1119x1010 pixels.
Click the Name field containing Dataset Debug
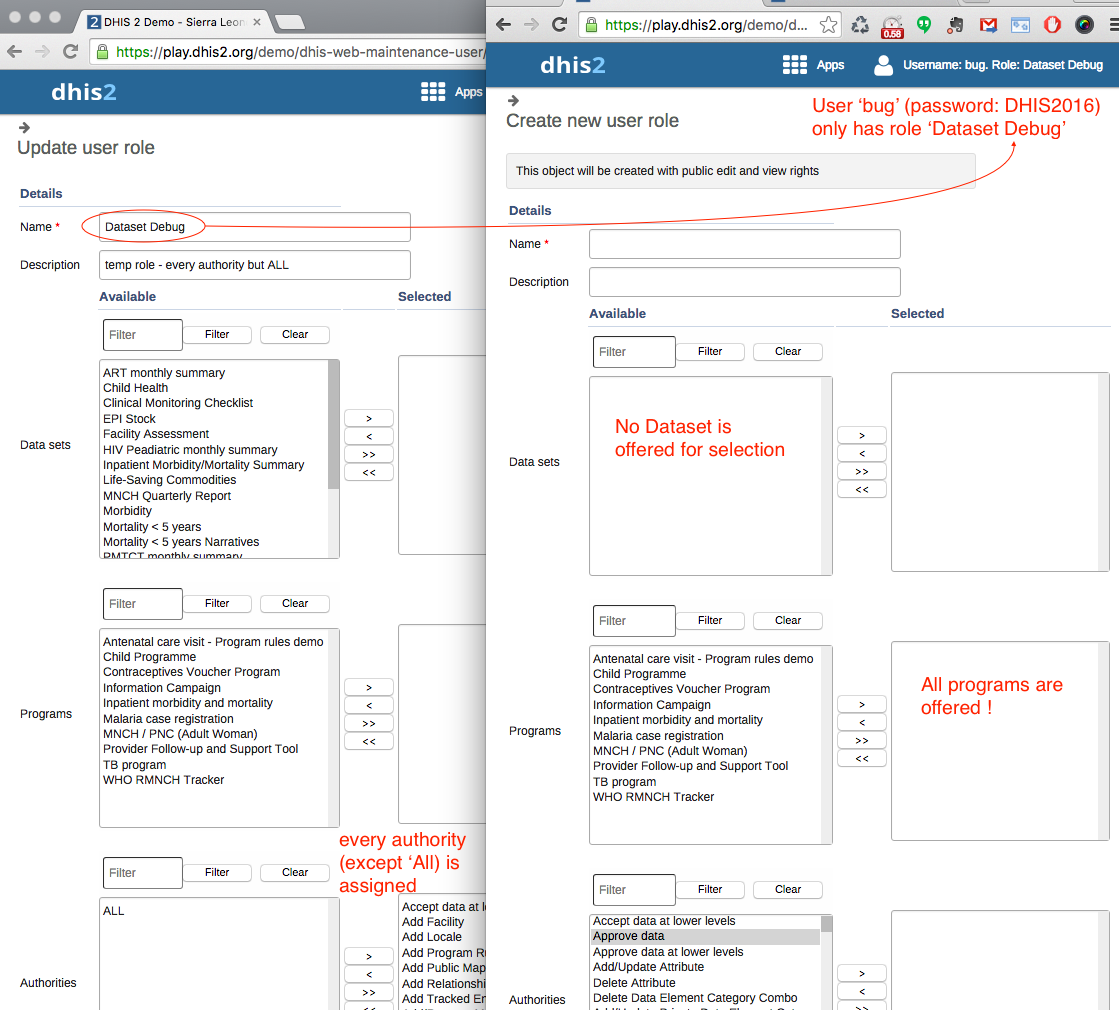point(255,227)
